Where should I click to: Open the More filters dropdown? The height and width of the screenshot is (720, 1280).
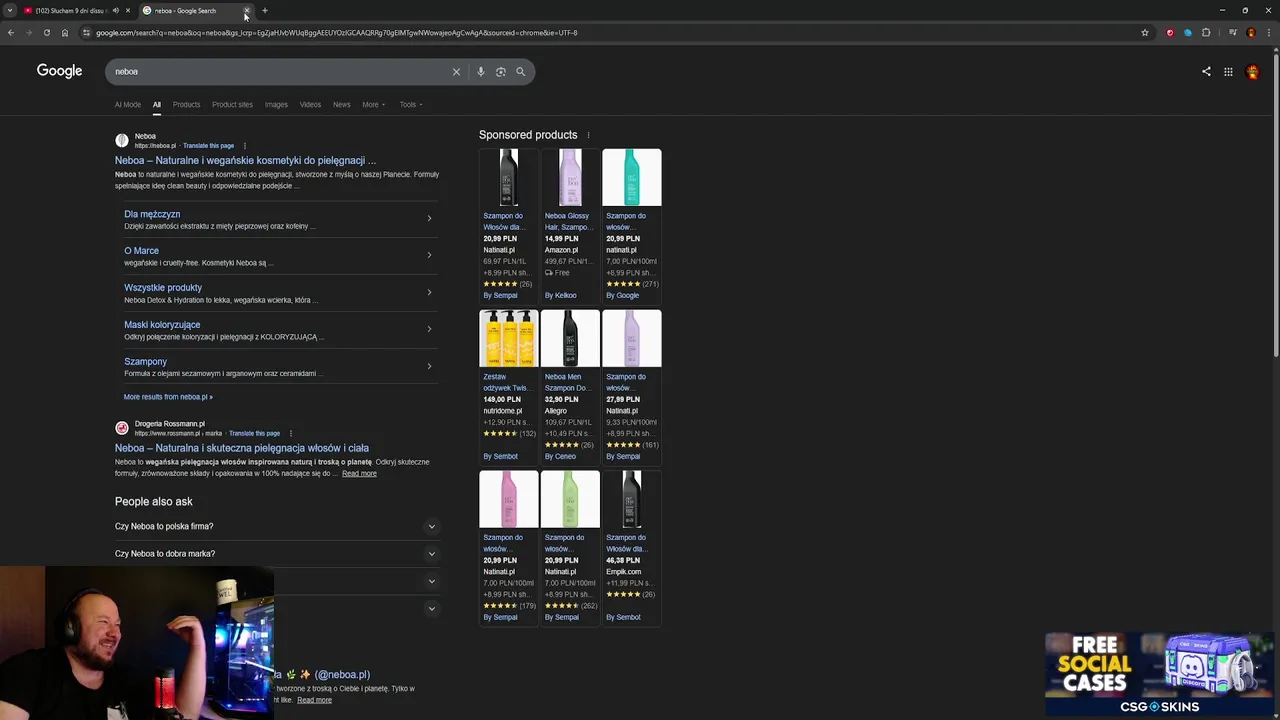[373, 104]
